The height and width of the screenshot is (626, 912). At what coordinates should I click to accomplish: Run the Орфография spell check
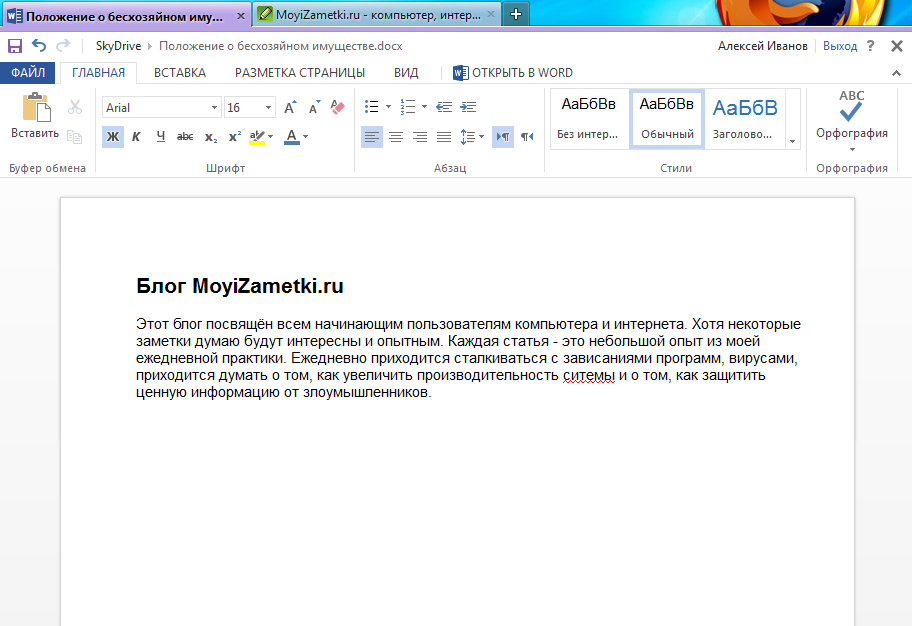pos(852,115)
